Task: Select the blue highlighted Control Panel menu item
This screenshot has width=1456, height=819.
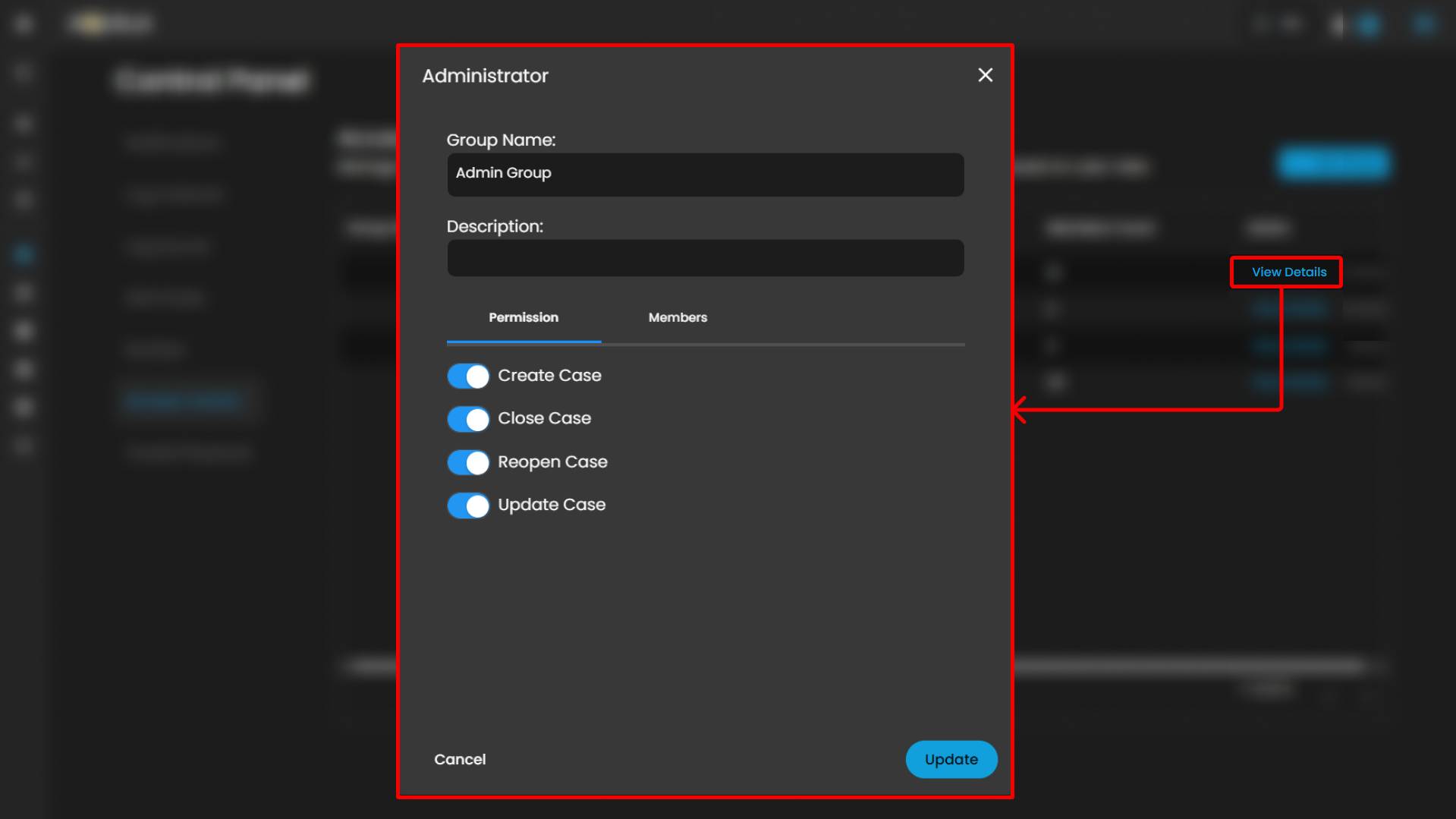Action: [x=184, y=401]
